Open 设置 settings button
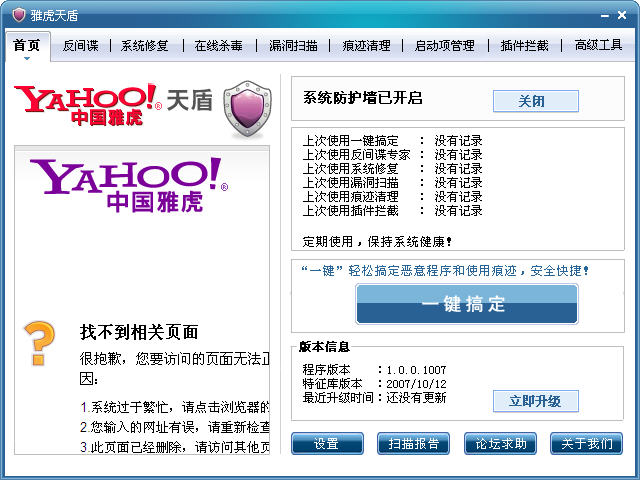Screen dimensions: 640x480 [x=327, y=443]
